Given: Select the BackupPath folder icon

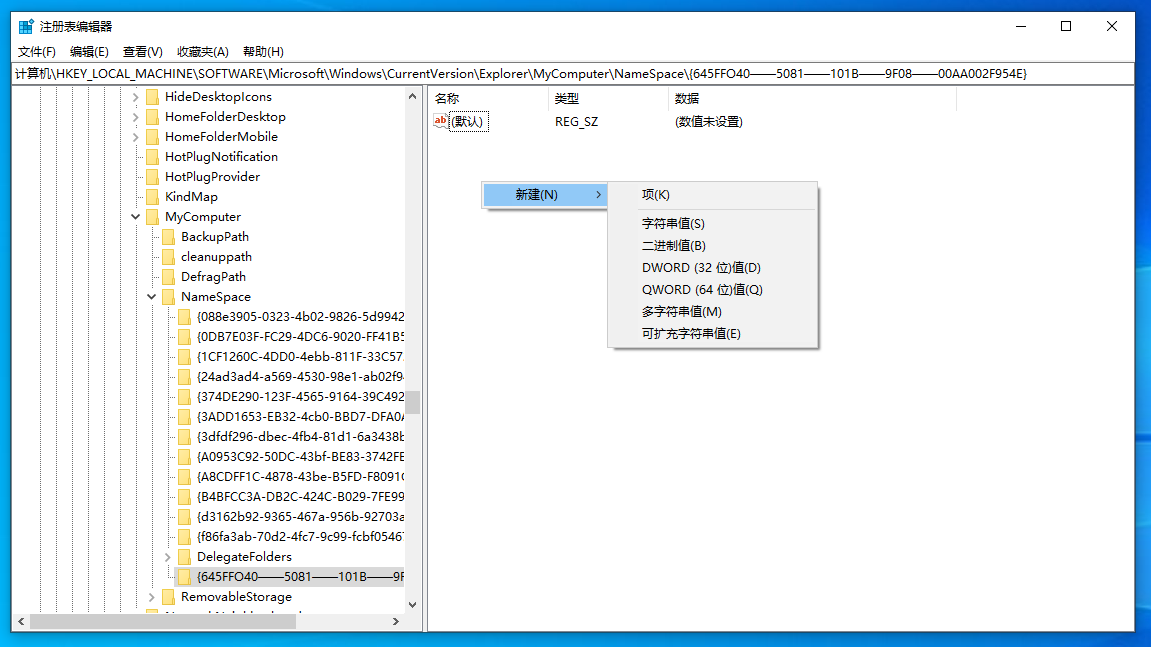Looking at the screenshot, I should pyautogui.click(x=168, y=236).
